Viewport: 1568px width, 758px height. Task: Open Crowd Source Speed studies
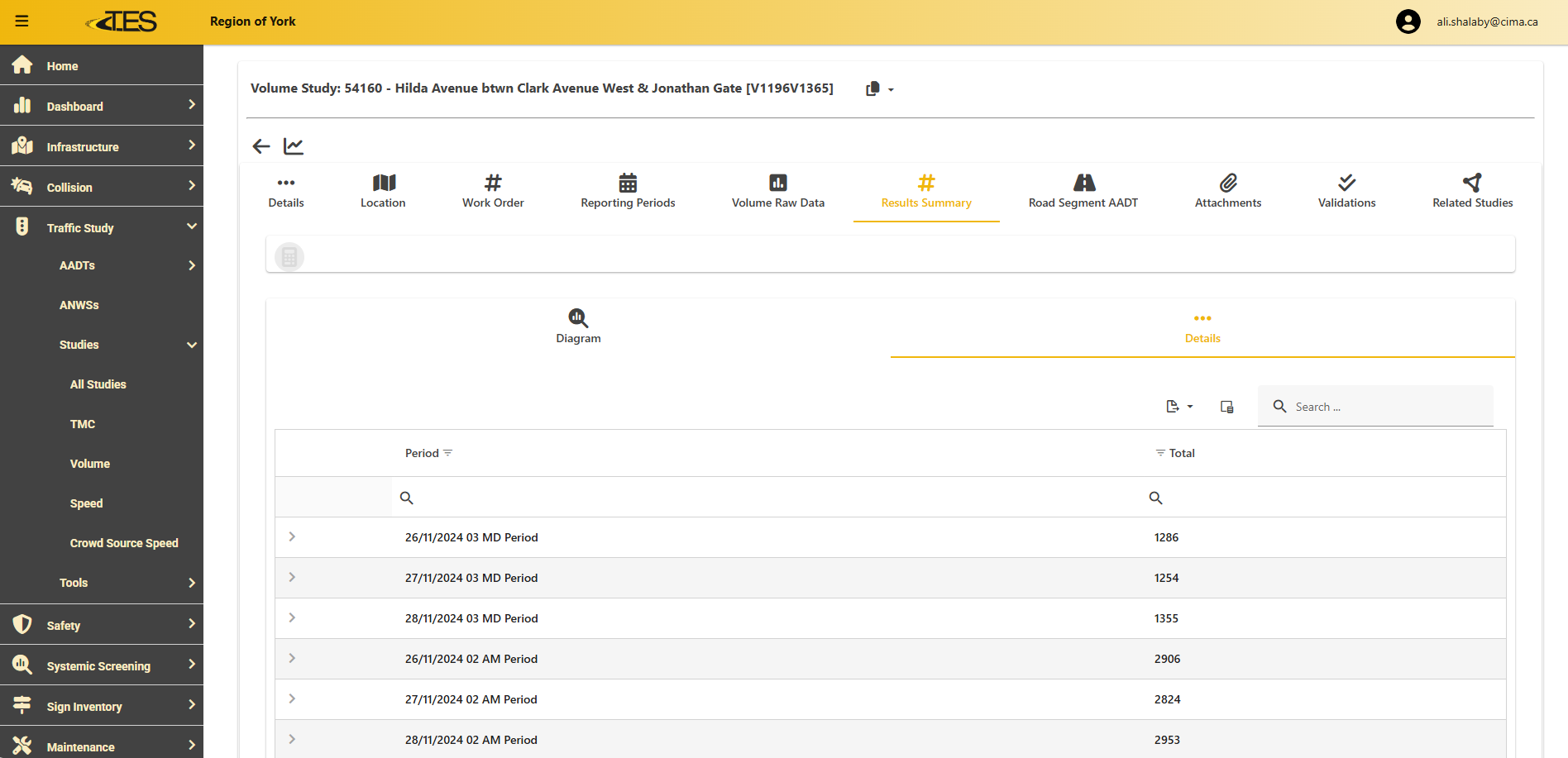[124, 543]
